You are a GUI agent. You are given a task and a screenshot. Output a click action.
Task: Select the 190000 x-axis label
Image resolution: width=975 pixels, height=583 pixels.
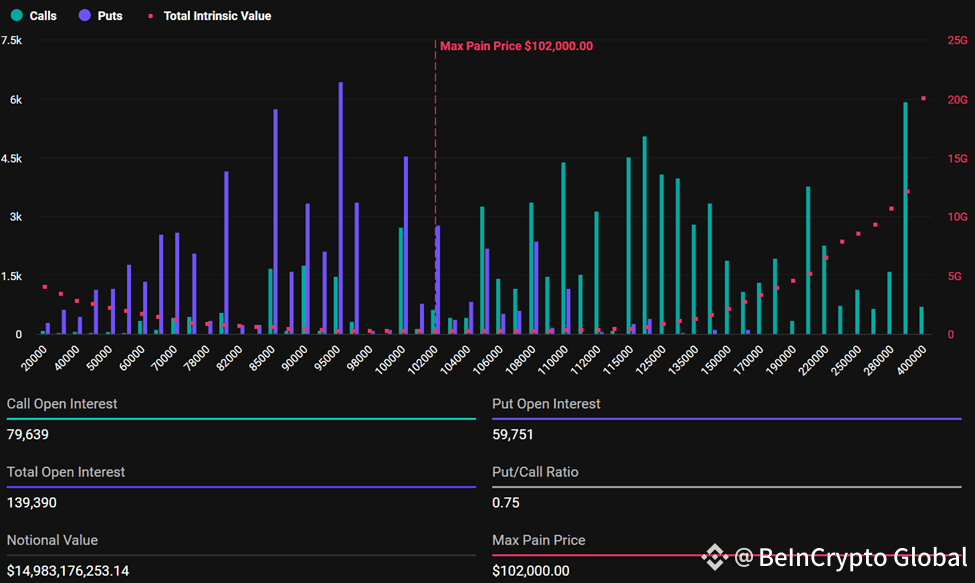(x=782, y=360)
